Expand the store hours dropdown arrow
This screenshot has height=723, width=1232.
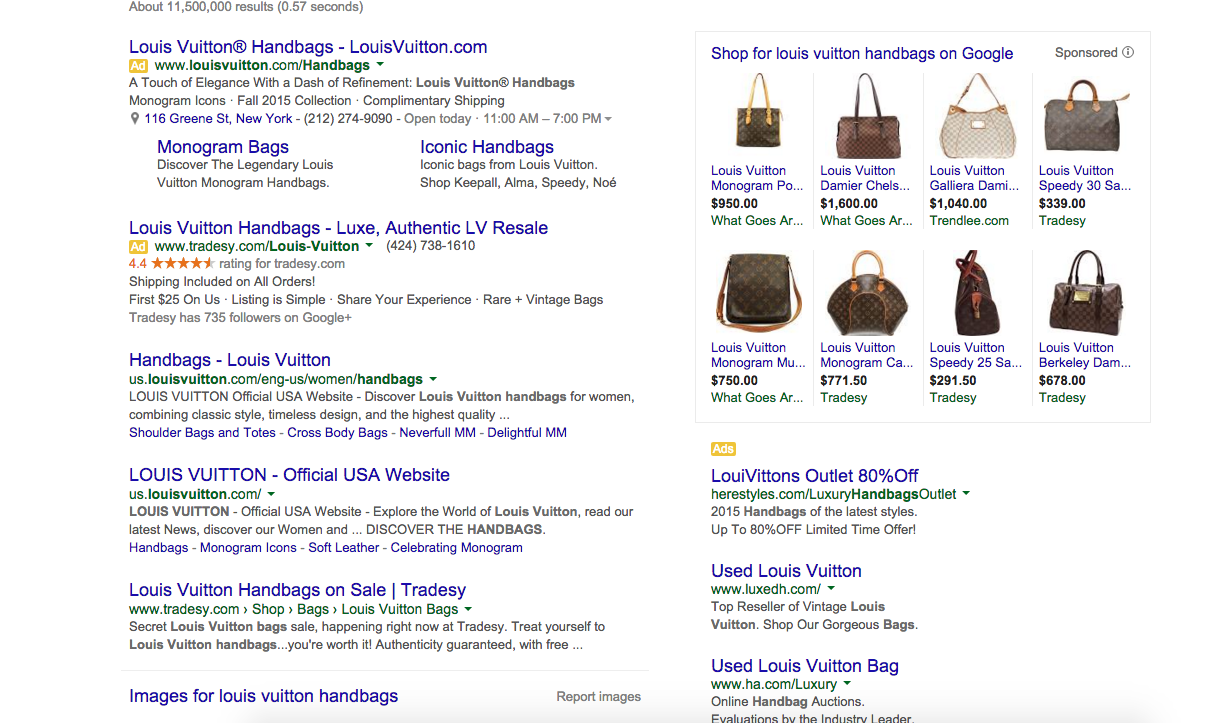point(609,119)
